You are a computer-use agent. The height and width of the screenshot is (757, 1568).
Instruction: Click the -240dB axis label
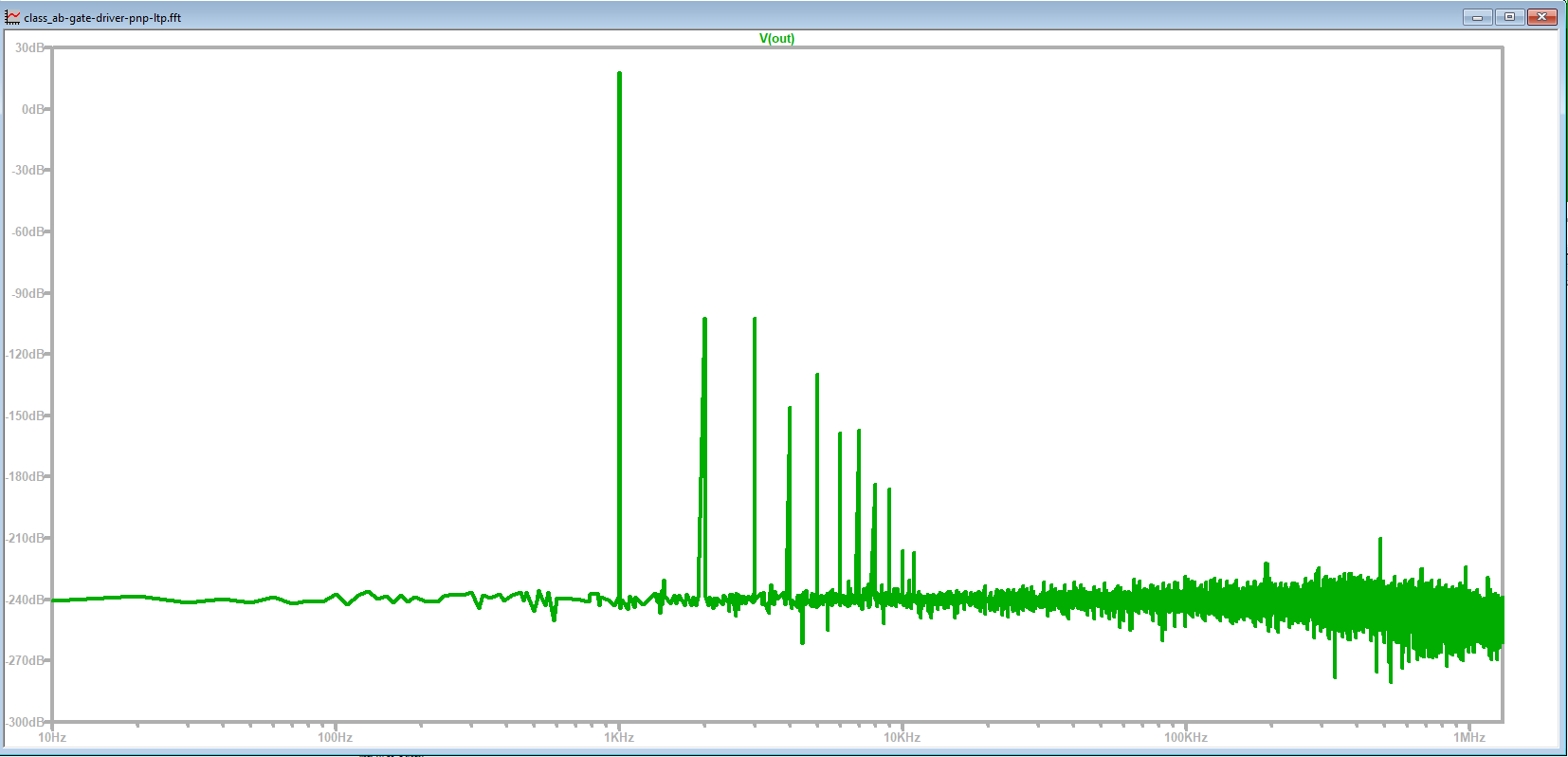(26, 600)
